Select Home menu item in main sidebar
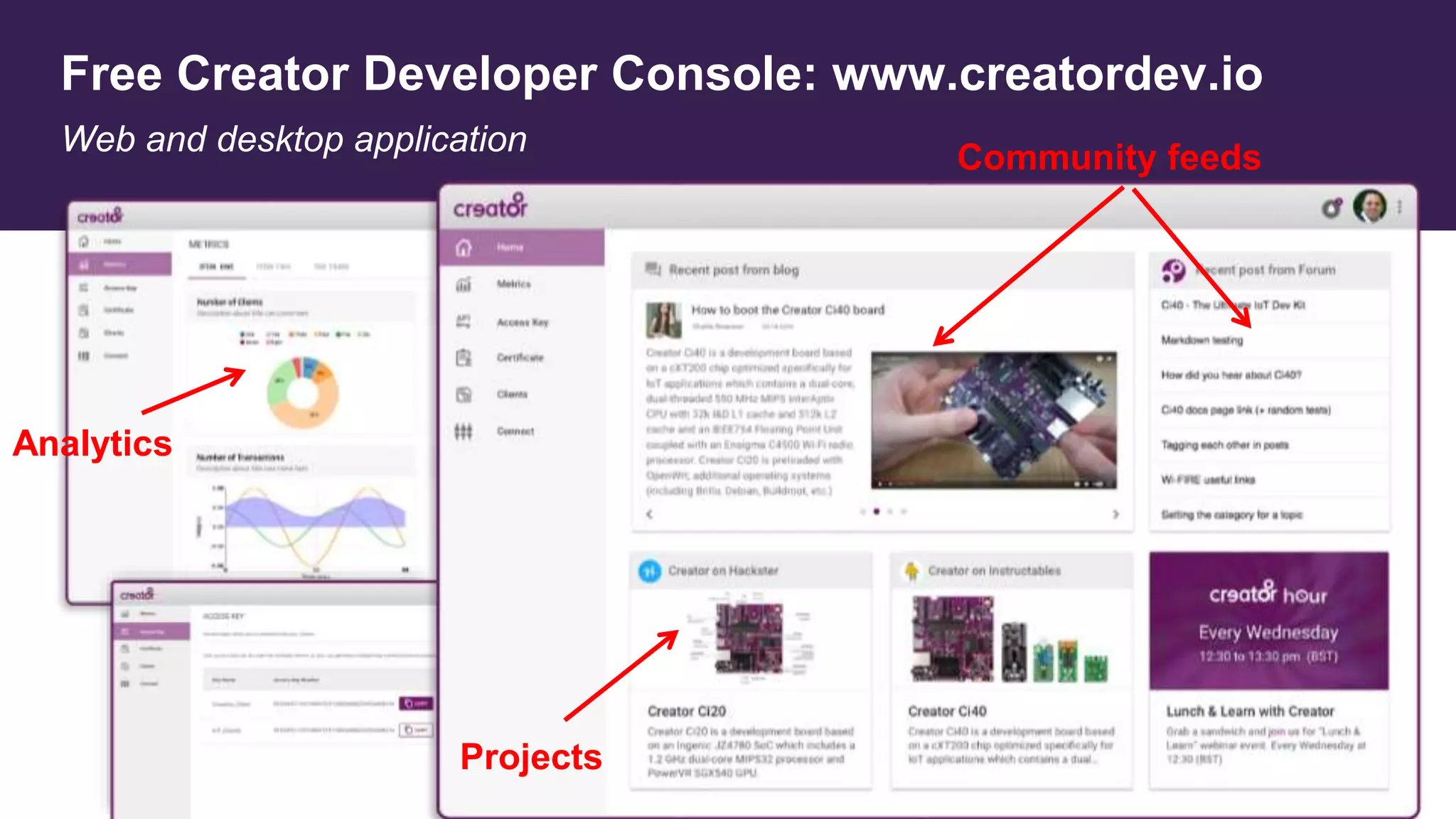Screen dimensions: 1456x819 click(522, 247)
